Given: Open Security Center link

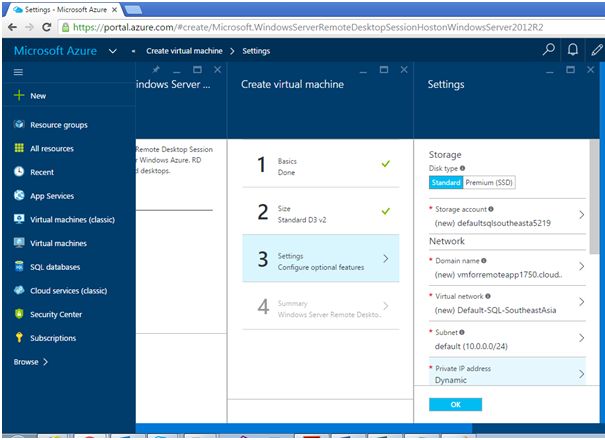Looking at the screenshot, I should pyautogui.click(x=56, y=314).
